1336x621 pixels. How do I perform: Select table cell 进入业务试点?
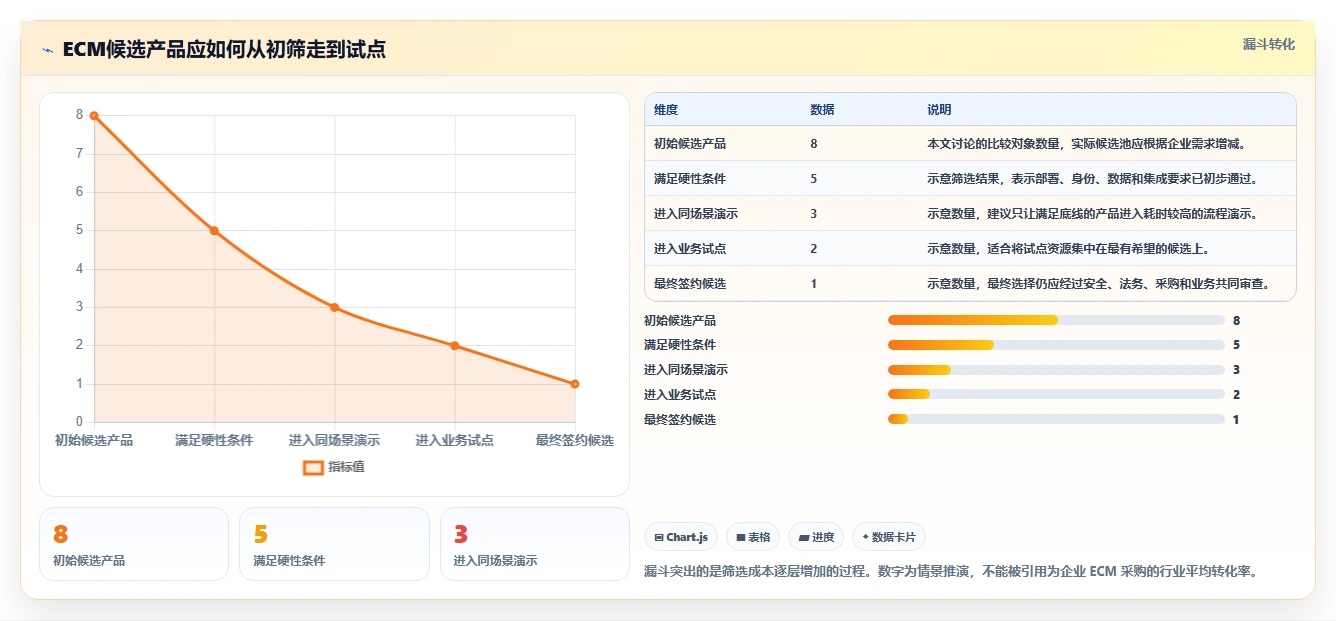[690, 249]
